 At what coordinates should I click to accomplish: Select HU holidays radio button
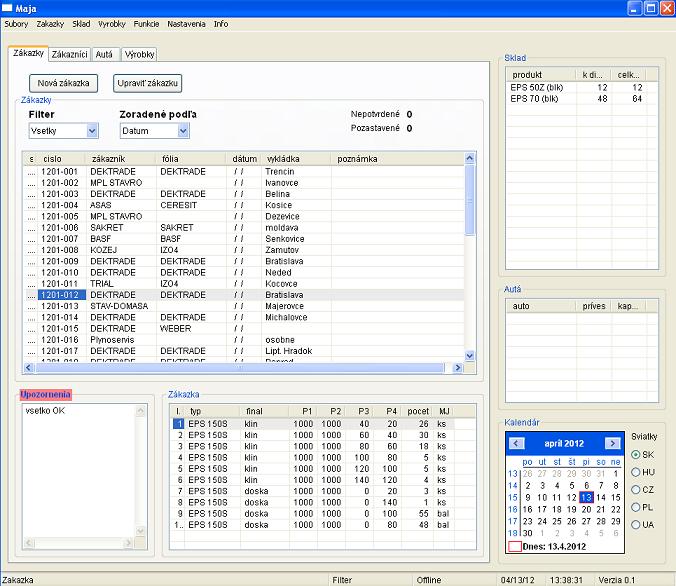635,472
